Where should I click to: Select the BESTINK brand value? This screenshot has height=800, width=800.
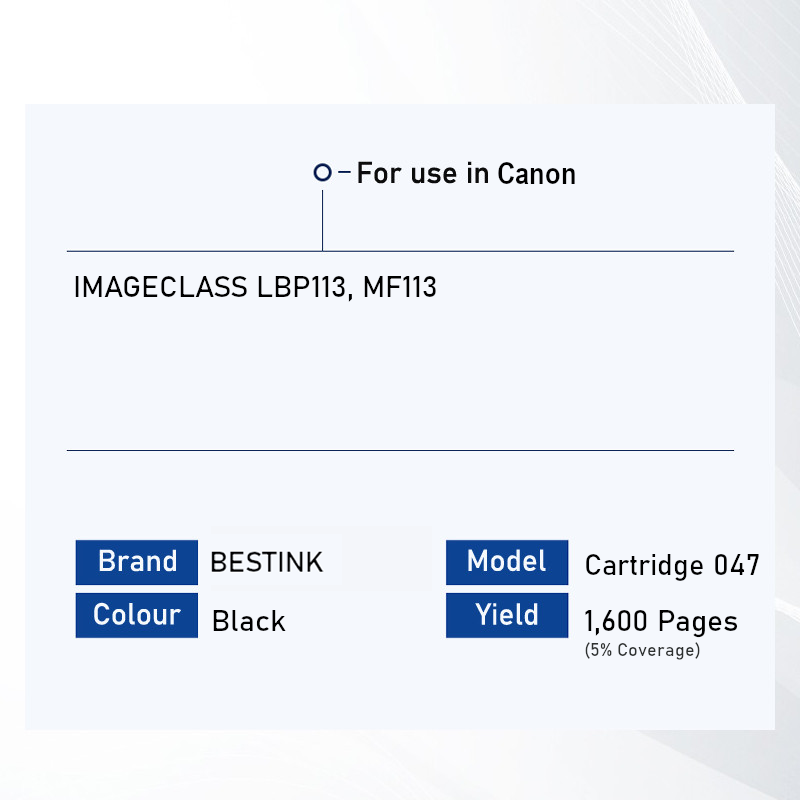tap(267, 562)
